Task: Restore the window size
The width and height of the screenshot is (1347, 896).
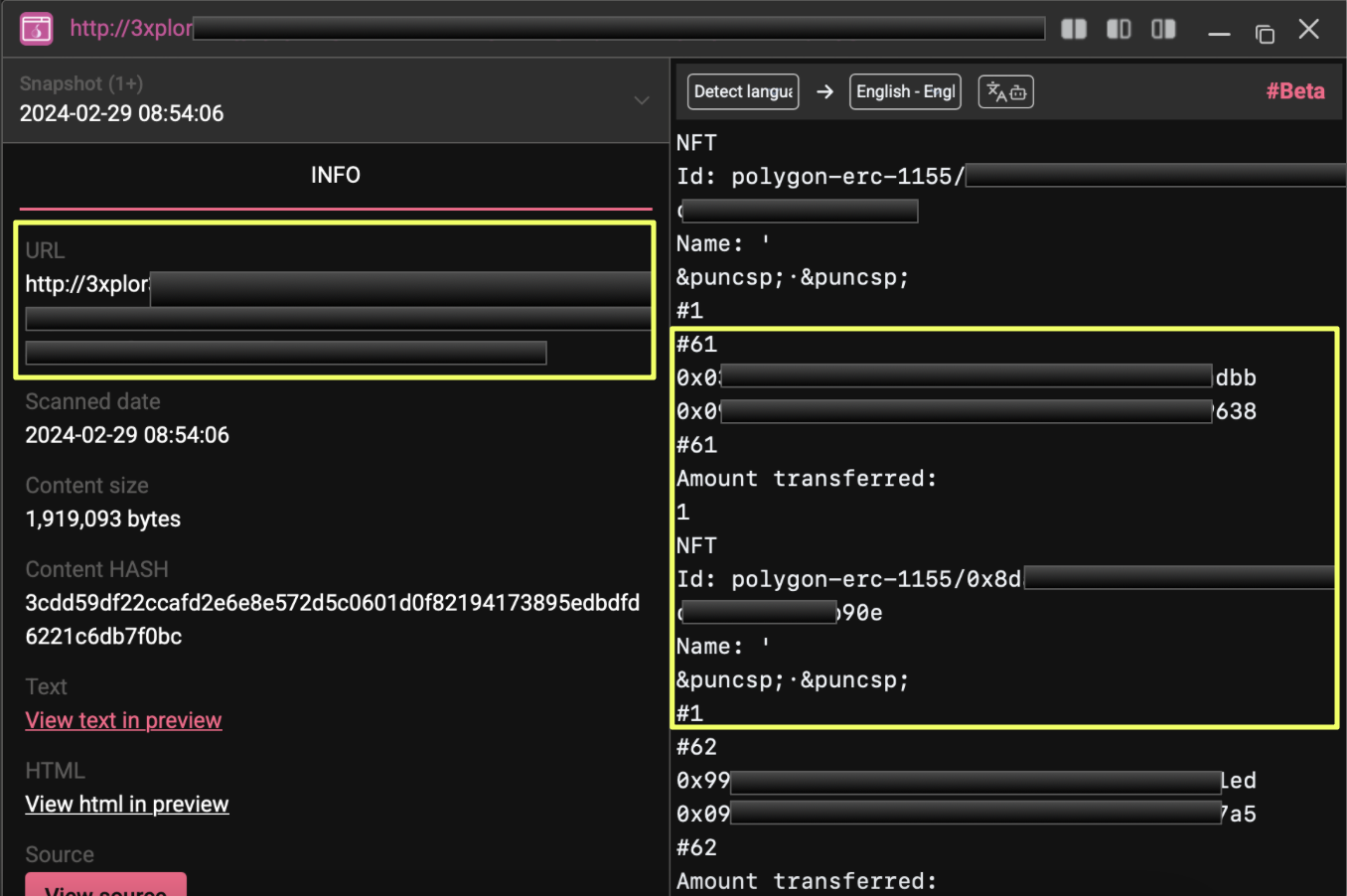Action: (x=1265, y=33)
